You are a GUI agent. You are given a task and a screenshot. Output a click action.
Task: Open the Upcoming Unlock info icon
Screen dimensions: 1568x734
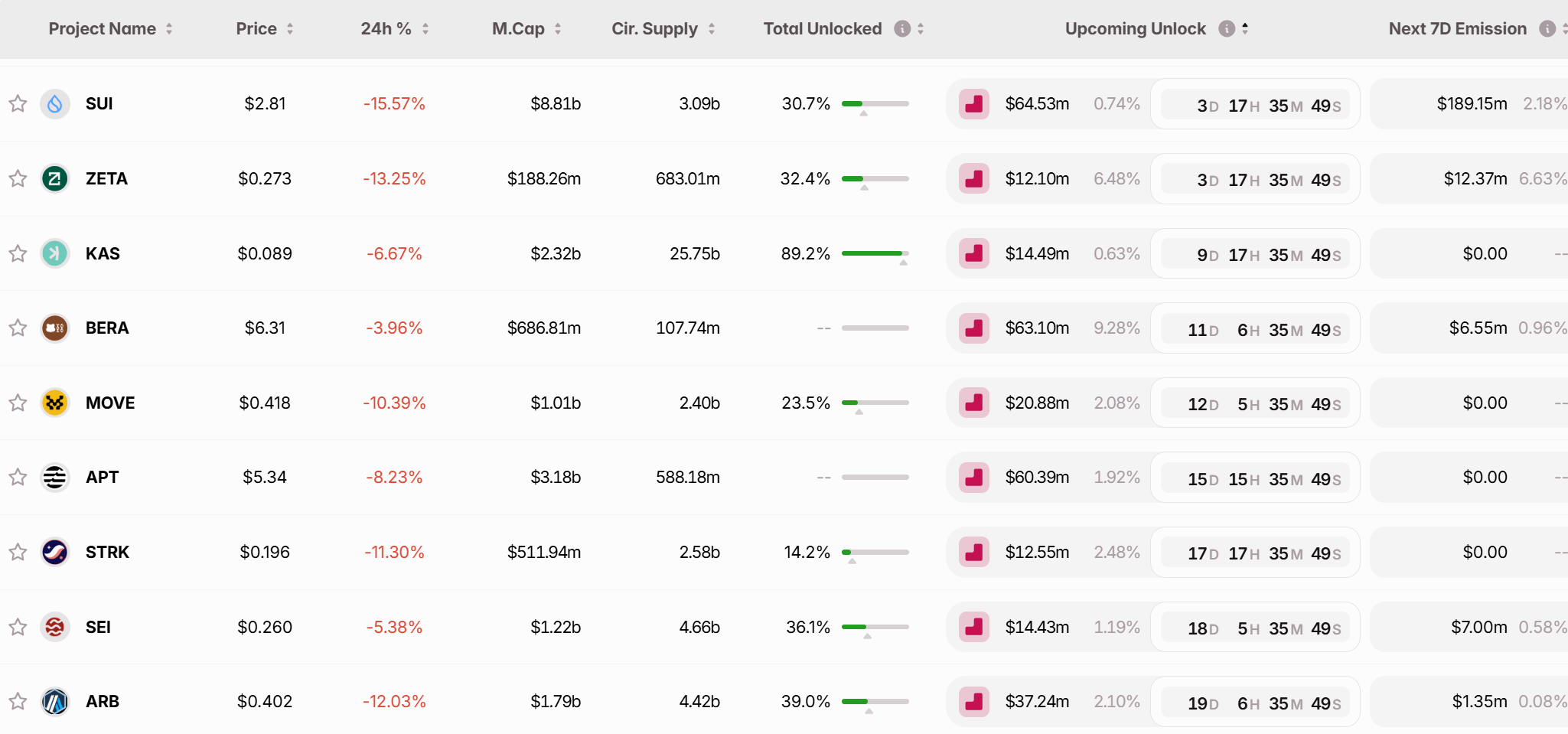tap(1227, 28)
